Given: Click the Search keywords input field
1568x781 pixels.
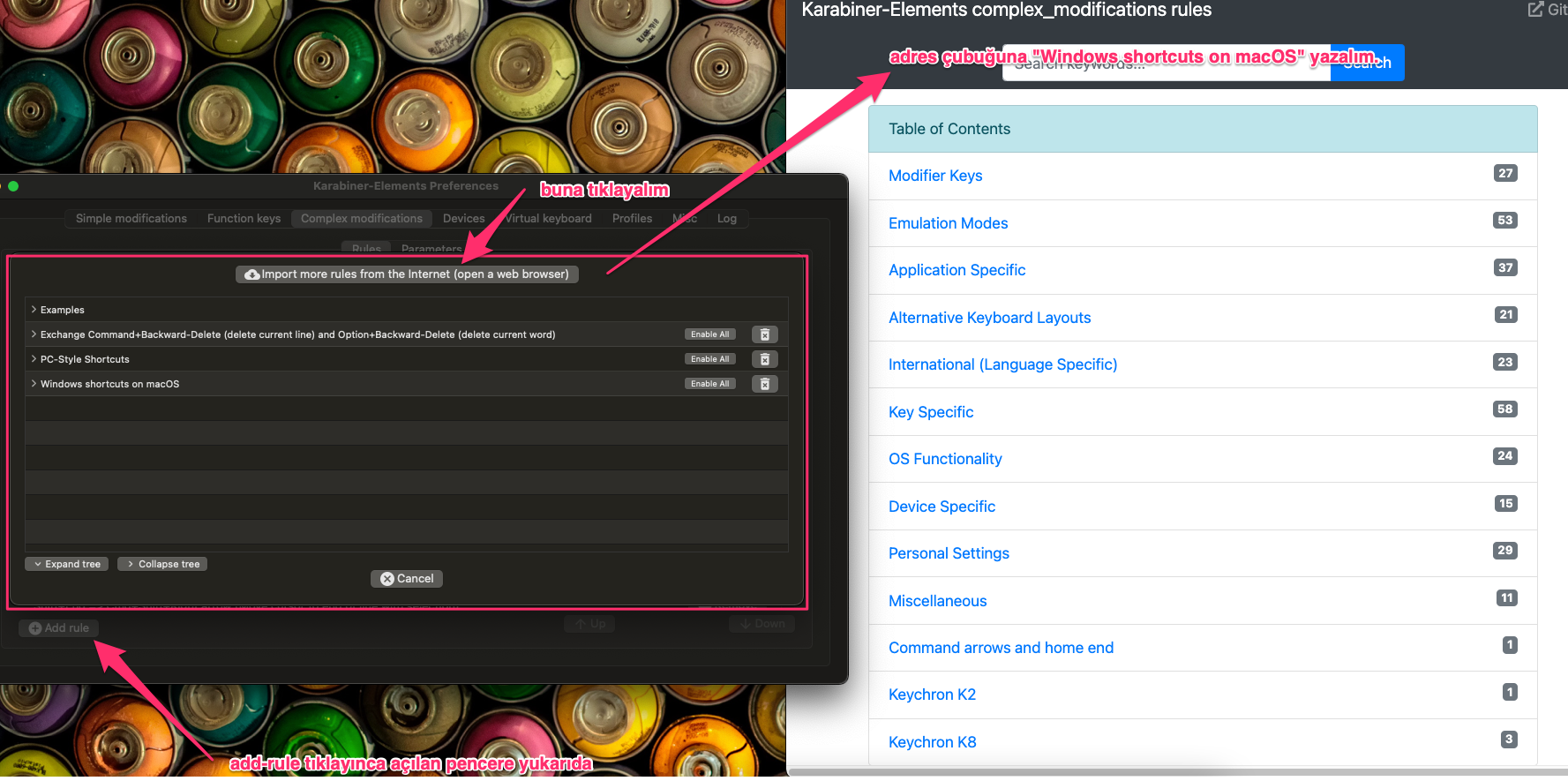Looking at the screenshot, I should pos(1167,63).
